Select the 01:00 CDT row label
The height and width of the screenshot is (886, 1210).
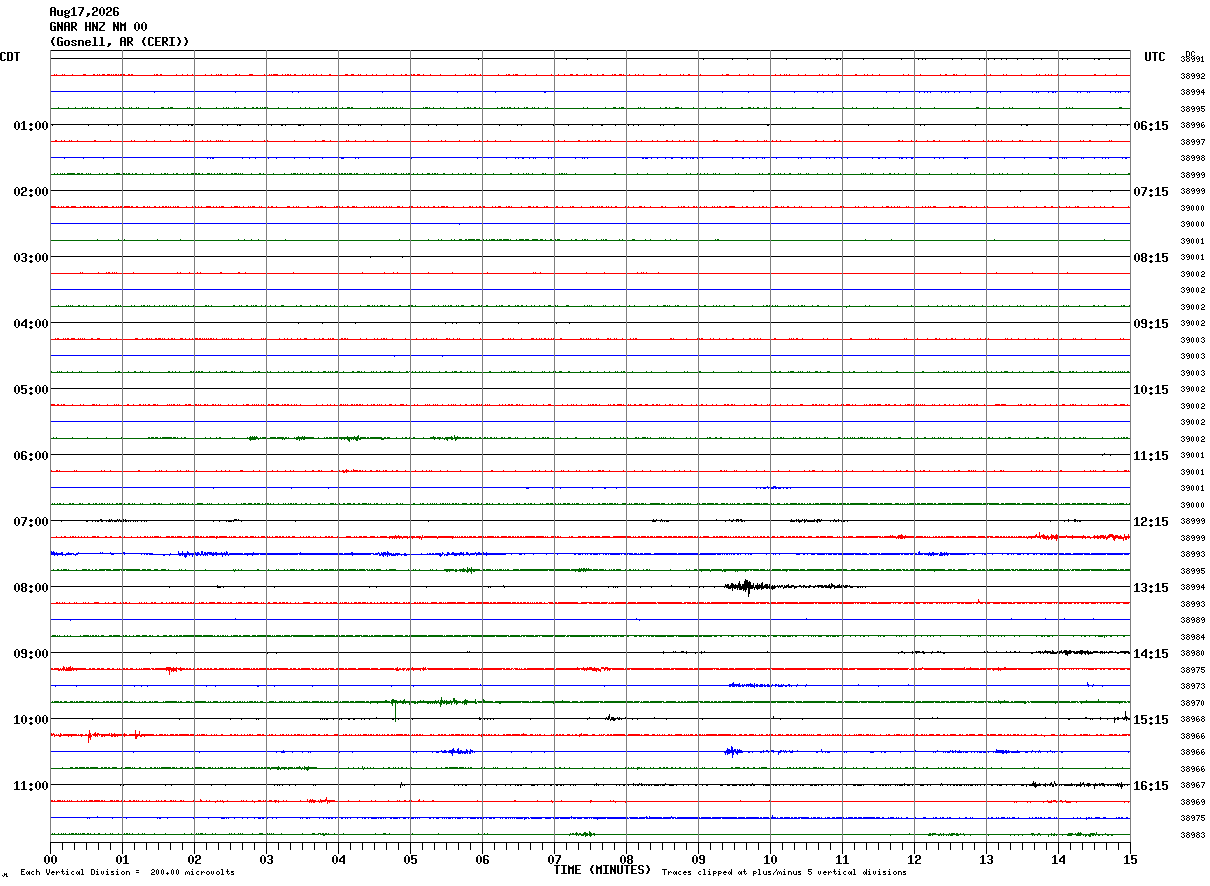coord(30,125)
